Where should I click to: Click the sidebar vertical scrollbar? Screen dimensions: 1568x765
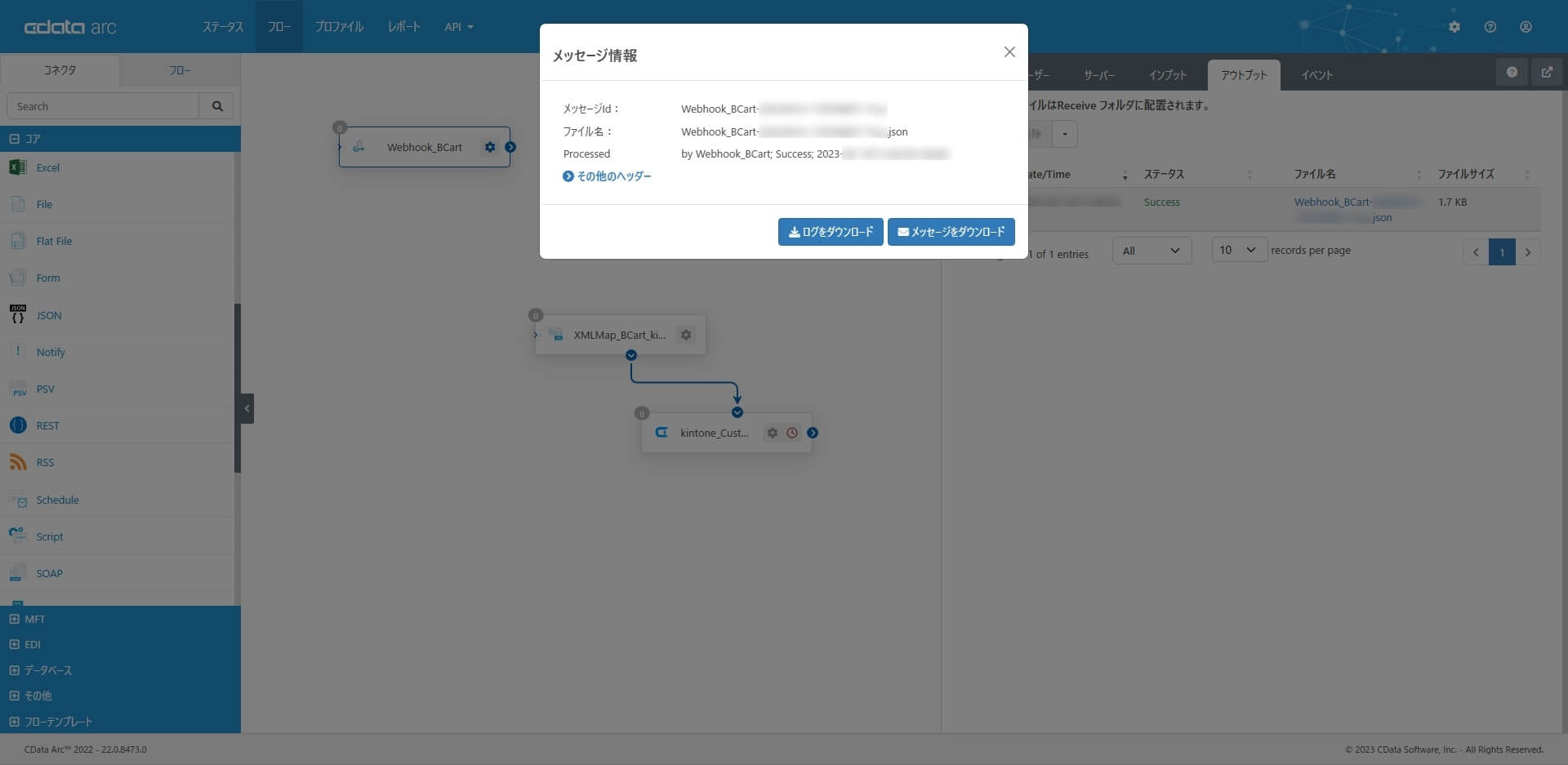(x=238, y=388)
